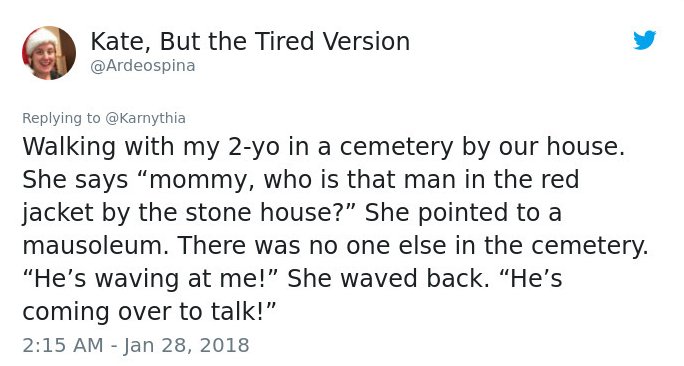Click the phrase 'There was no one else'
This screenshot has width=684, height=366.
312,245
